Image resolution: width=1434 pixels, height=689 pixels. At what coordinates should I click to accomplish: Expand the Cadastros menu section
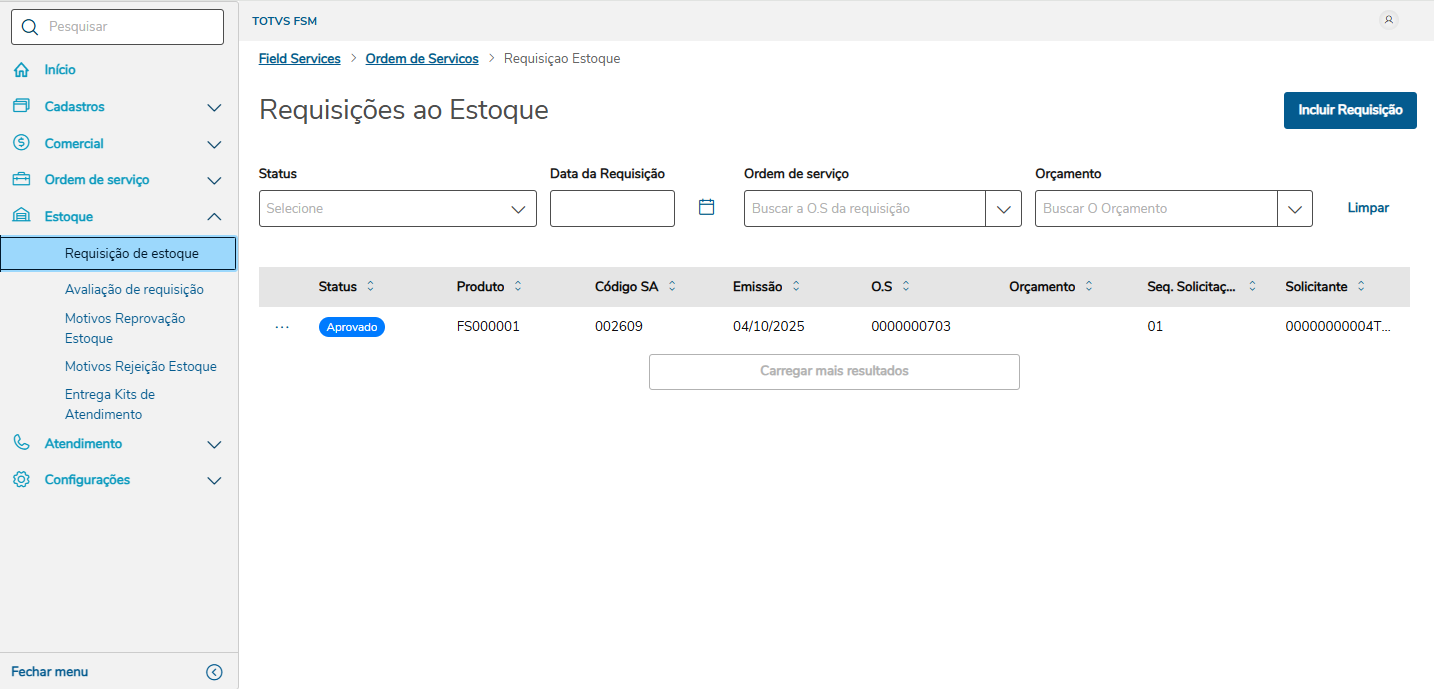pos(214,107)
